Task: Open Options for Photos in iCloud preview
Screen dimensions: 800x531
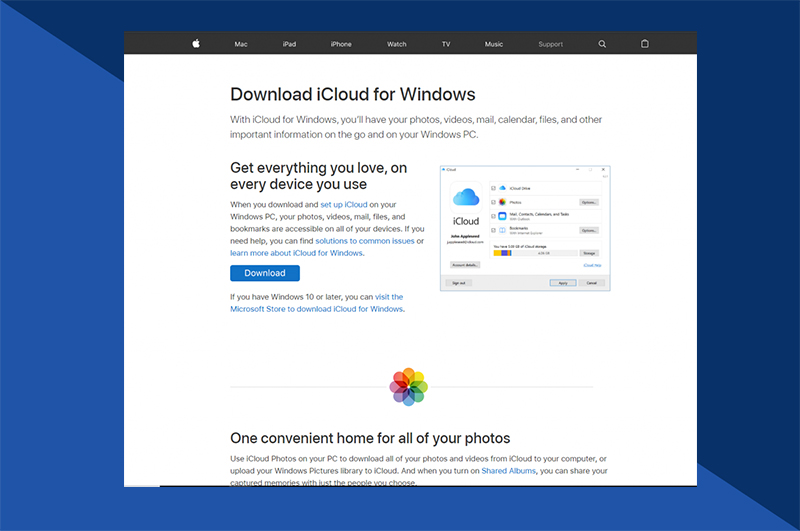Action: point(589,203)
